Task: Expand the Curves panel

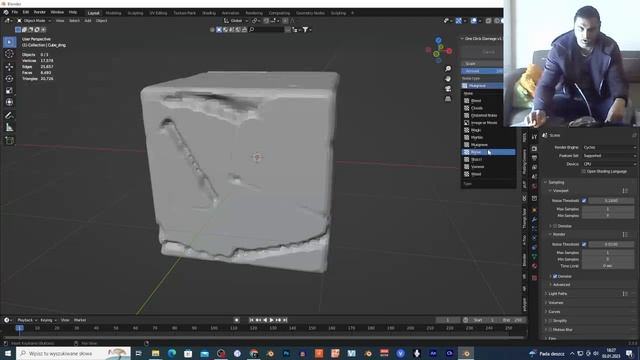Action: (x=553, y=312)
